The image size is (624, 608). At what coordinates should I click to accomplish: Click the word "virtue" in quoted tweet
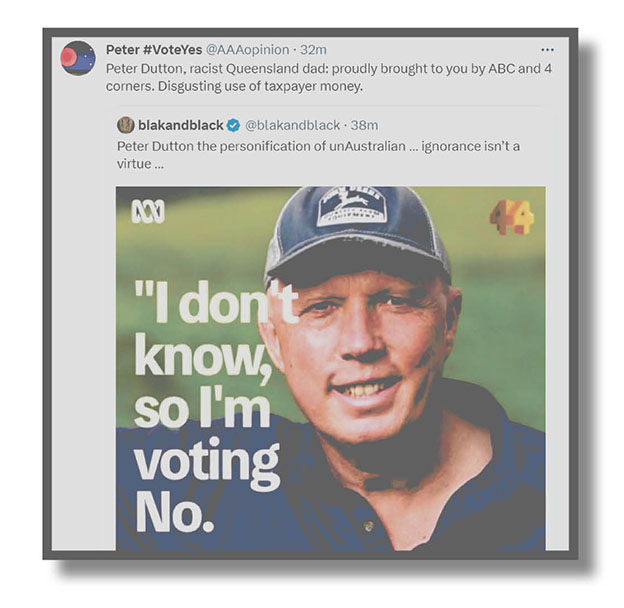tap(135, 162)
